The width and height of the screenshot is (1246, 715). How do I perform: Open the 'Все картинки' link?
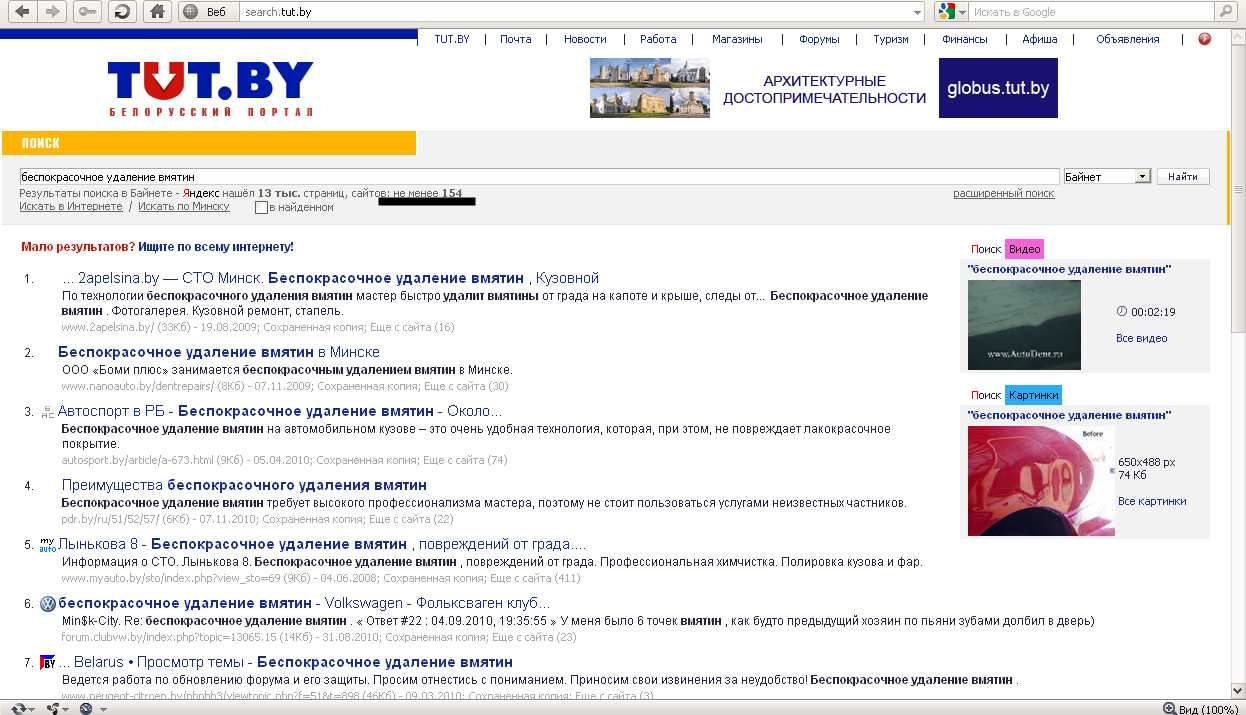(x=1152, y=501)
